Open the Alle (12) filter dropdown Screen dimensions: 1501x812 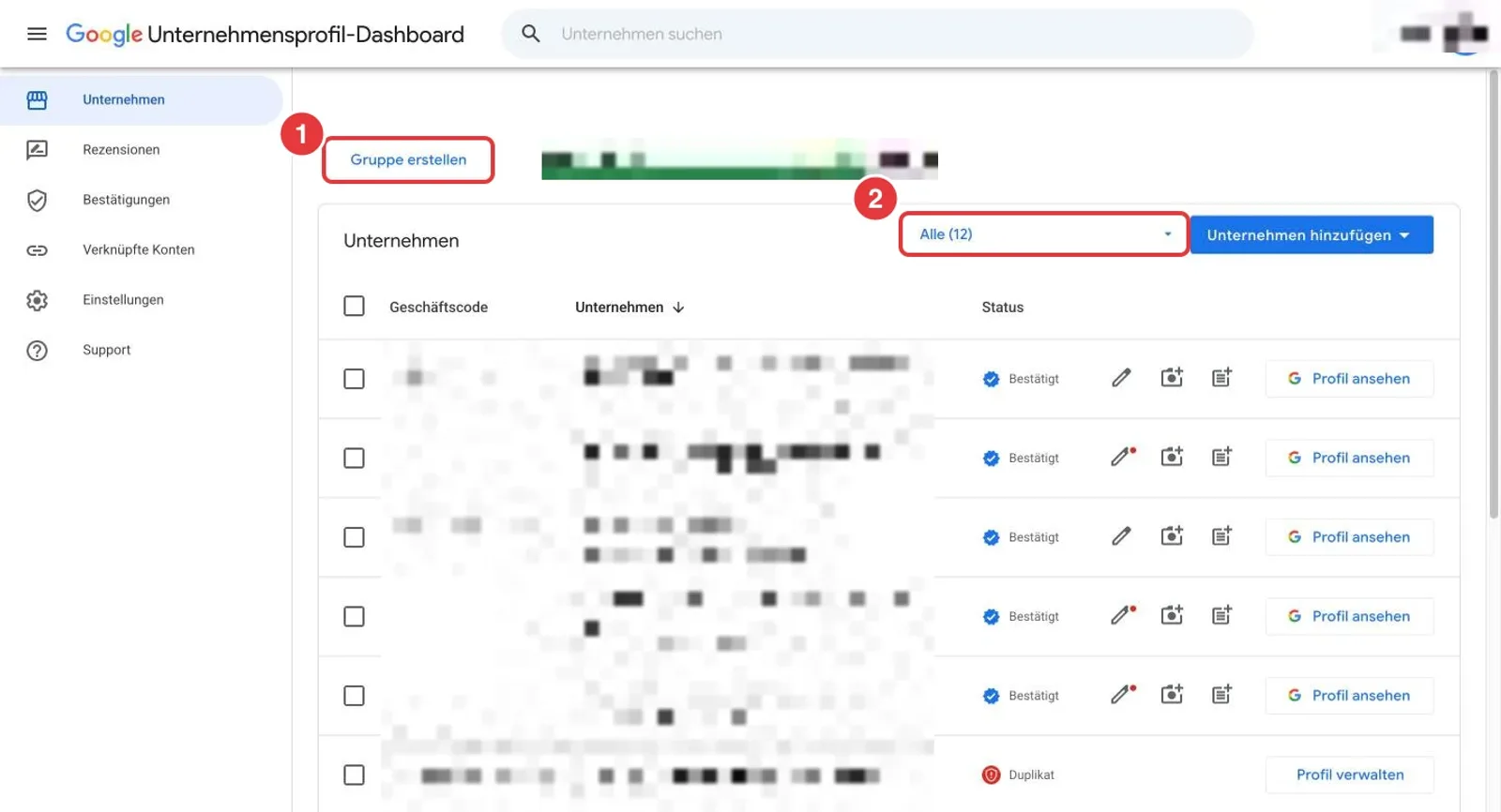tap(1044, 234)
